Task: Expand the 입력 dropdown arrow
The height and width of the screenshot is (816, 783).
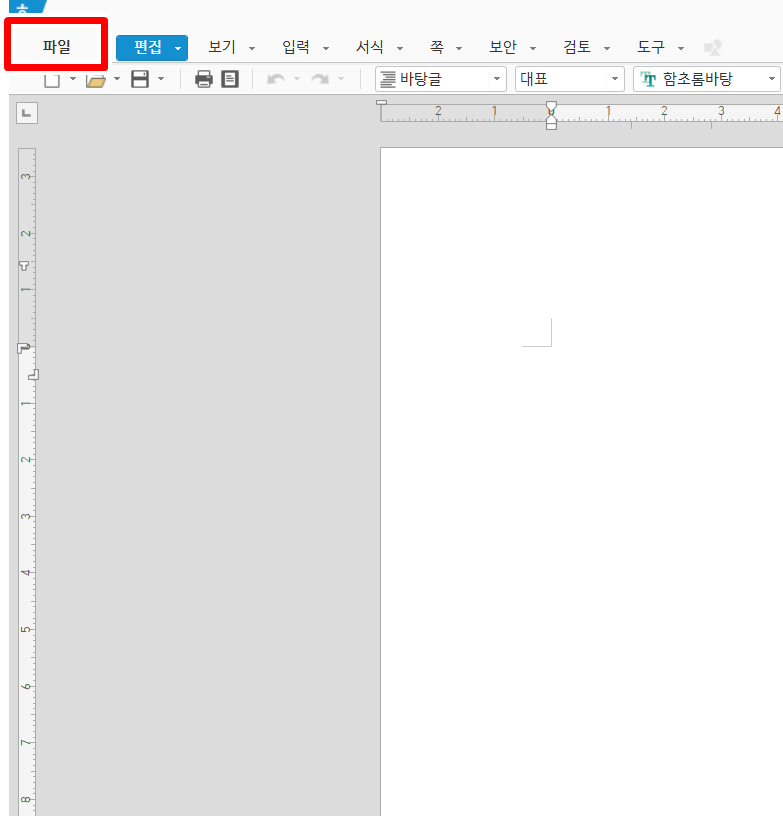Action: pos(326,48)
